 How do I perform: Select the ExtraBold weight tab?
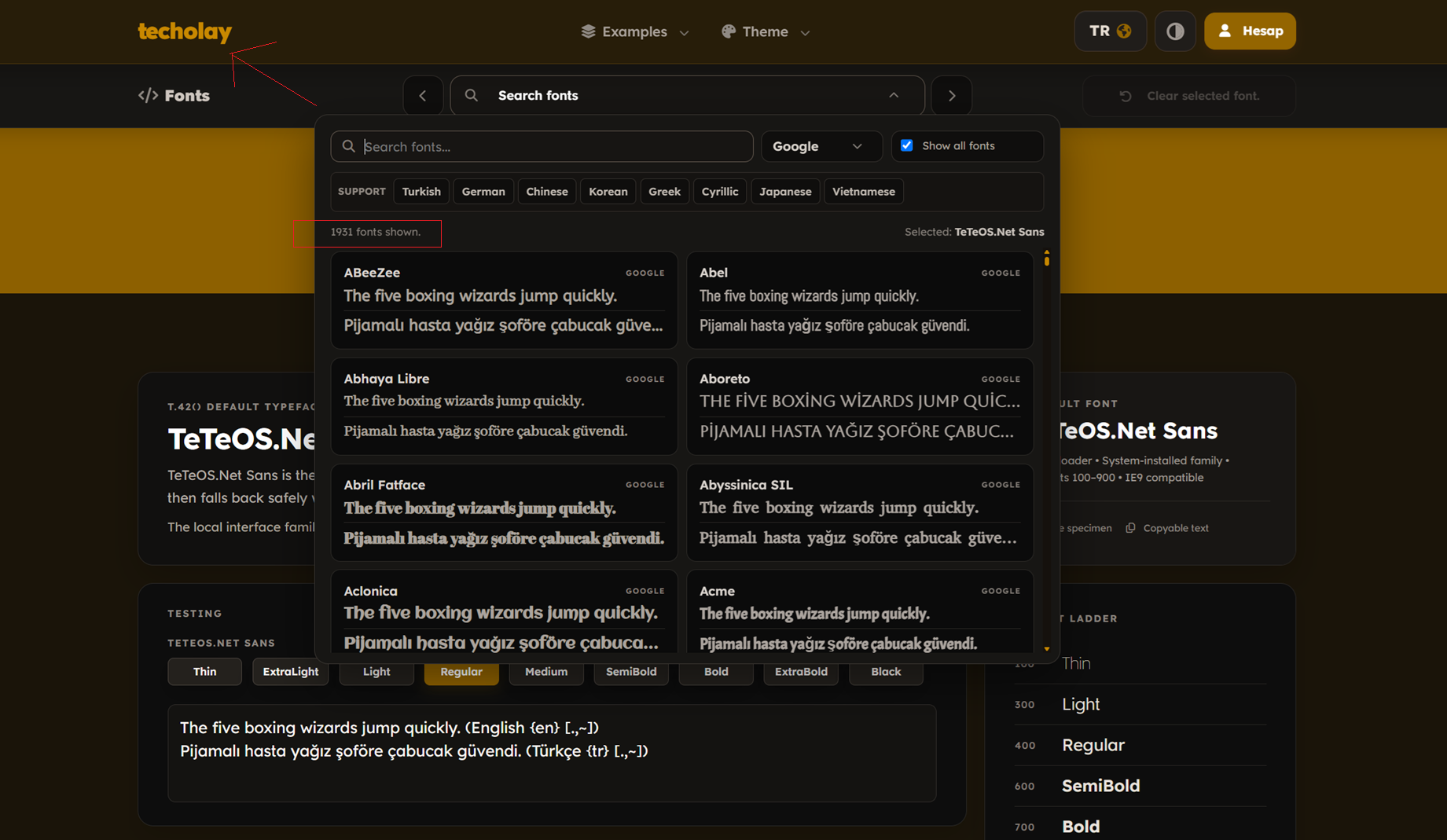(x=801, y=672)
